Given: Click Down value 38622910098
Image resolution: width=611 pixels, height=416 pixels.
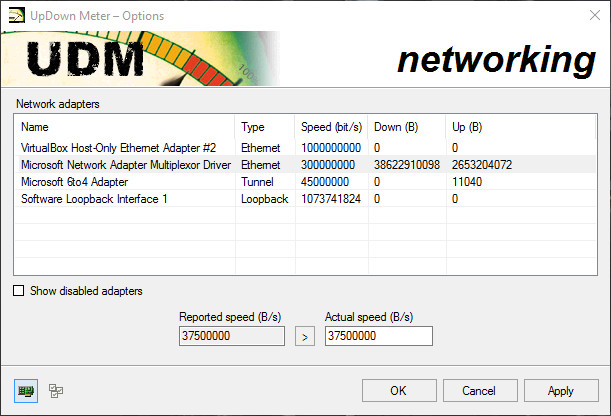Looking at the screenshot, I should (x=407, y=165).
